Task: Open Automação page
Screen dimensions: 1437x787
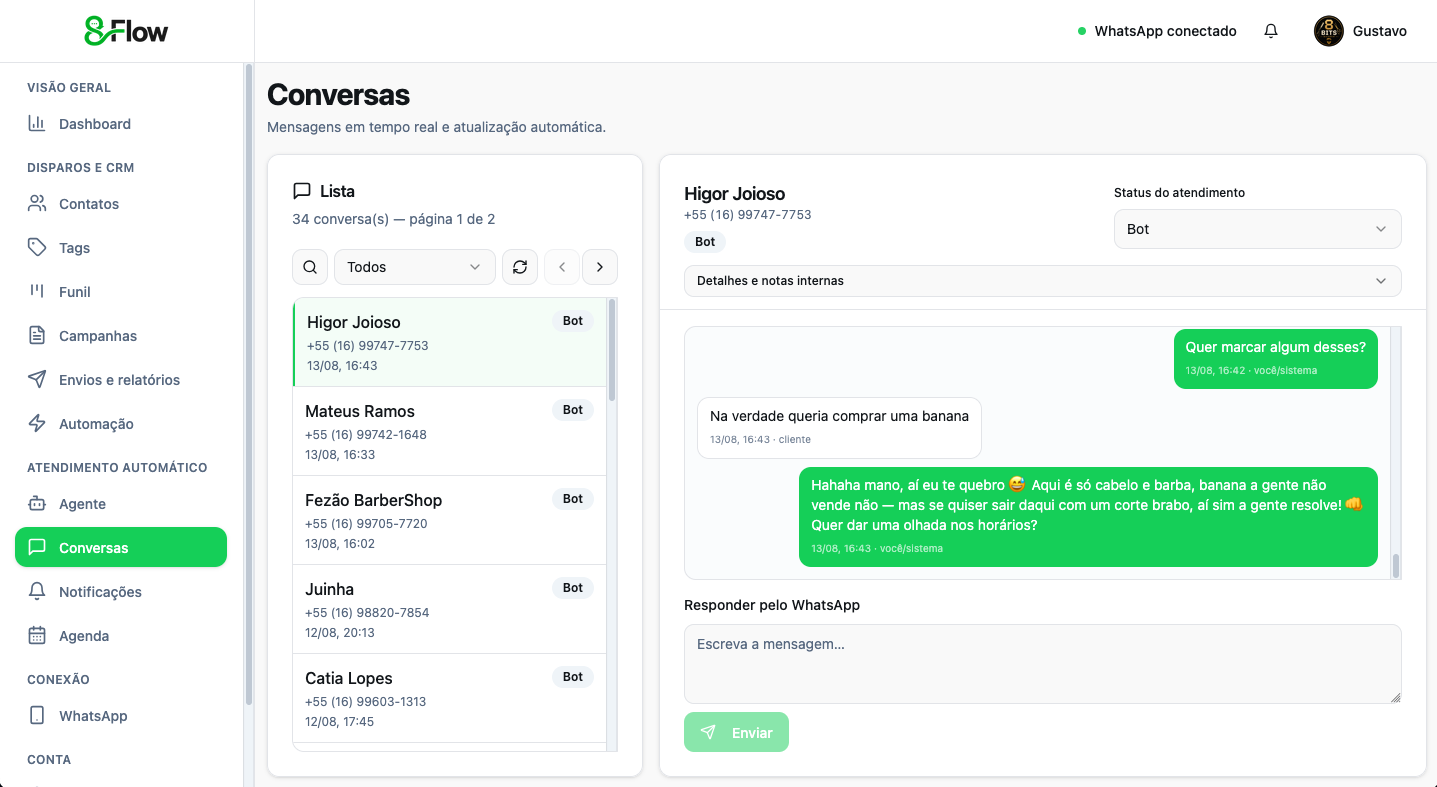Action: (x=121, y=424)
